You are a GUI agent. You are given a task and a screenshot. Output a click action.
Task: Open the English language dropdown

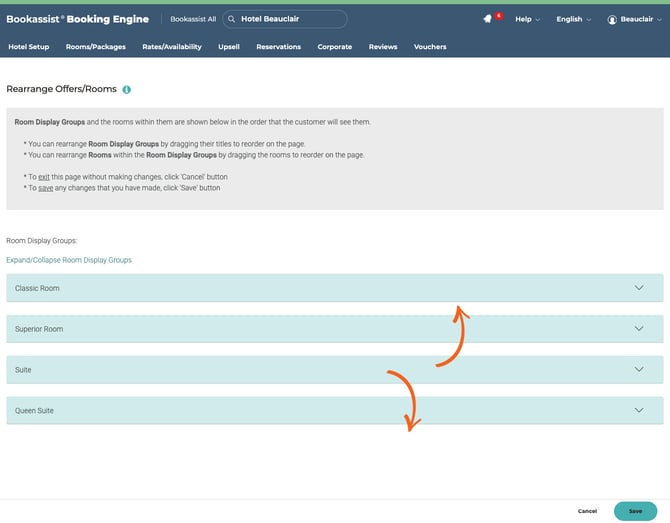coord(573,19)
